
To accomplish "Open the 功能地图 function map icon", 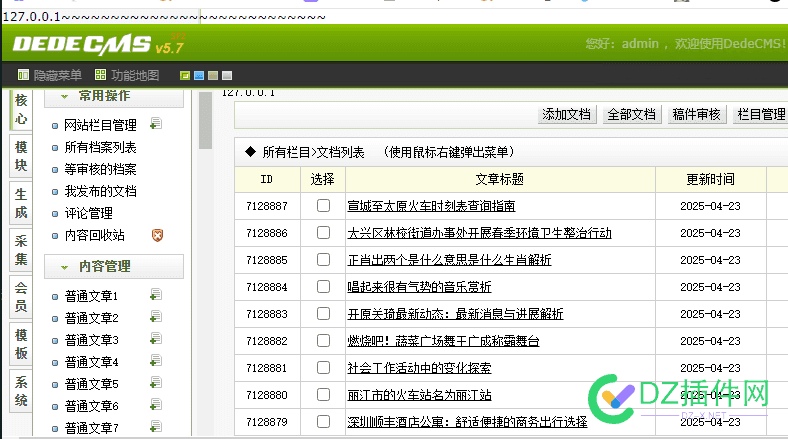I will click(x=101, y=75).
